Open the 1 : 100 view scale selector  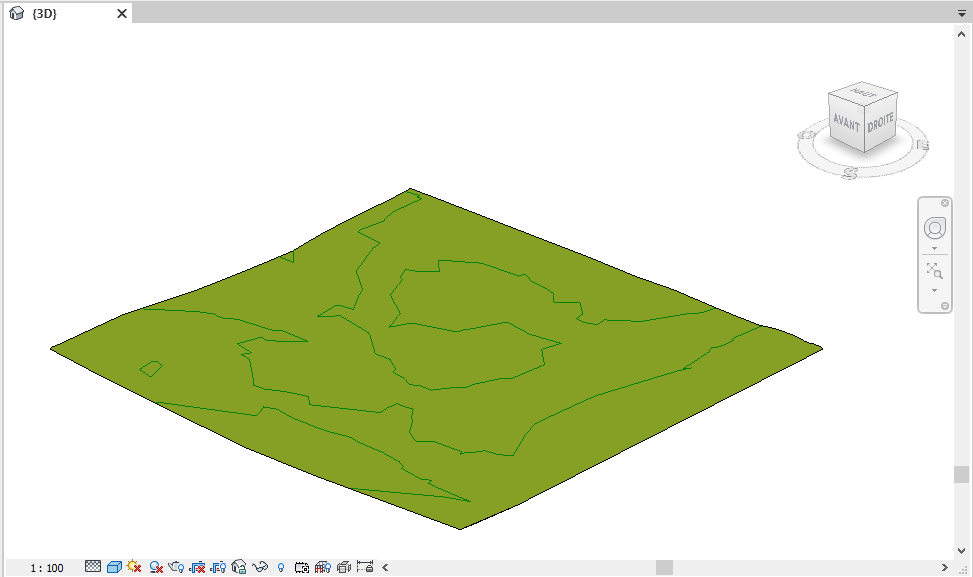[x=46, y=568]
